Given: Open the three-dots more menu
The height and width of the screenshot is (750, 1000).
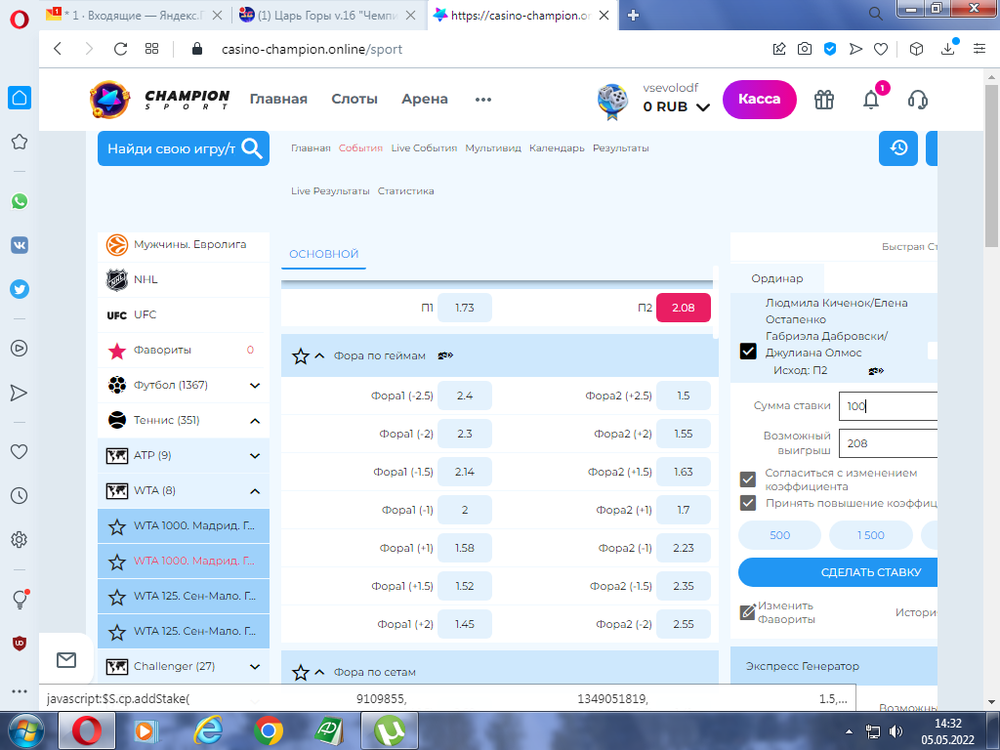Looking at the screenshot, I should 483,99.
